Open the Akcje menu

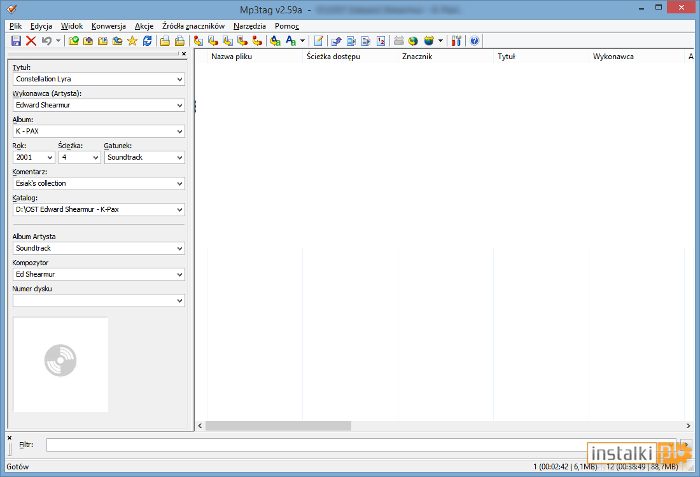pyautogui.click(x=144, y=26)
